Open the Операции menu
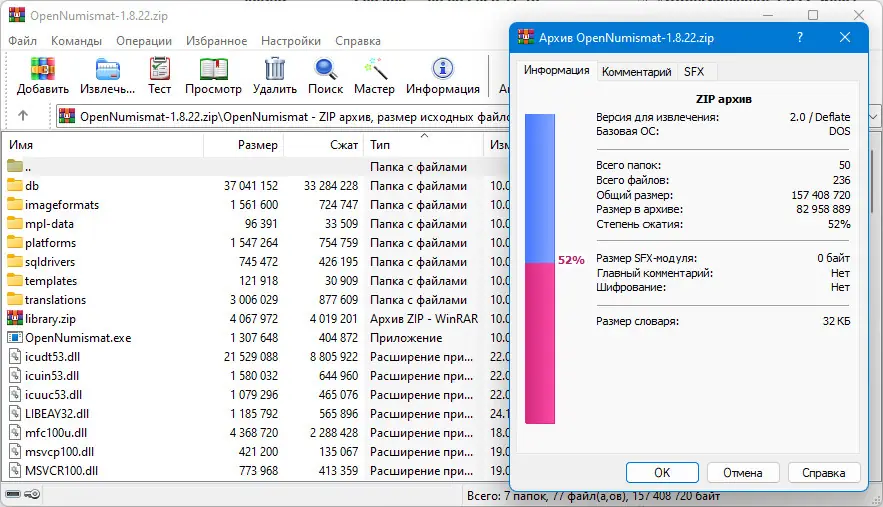This screenshot has height=507, width=883. 144,41
